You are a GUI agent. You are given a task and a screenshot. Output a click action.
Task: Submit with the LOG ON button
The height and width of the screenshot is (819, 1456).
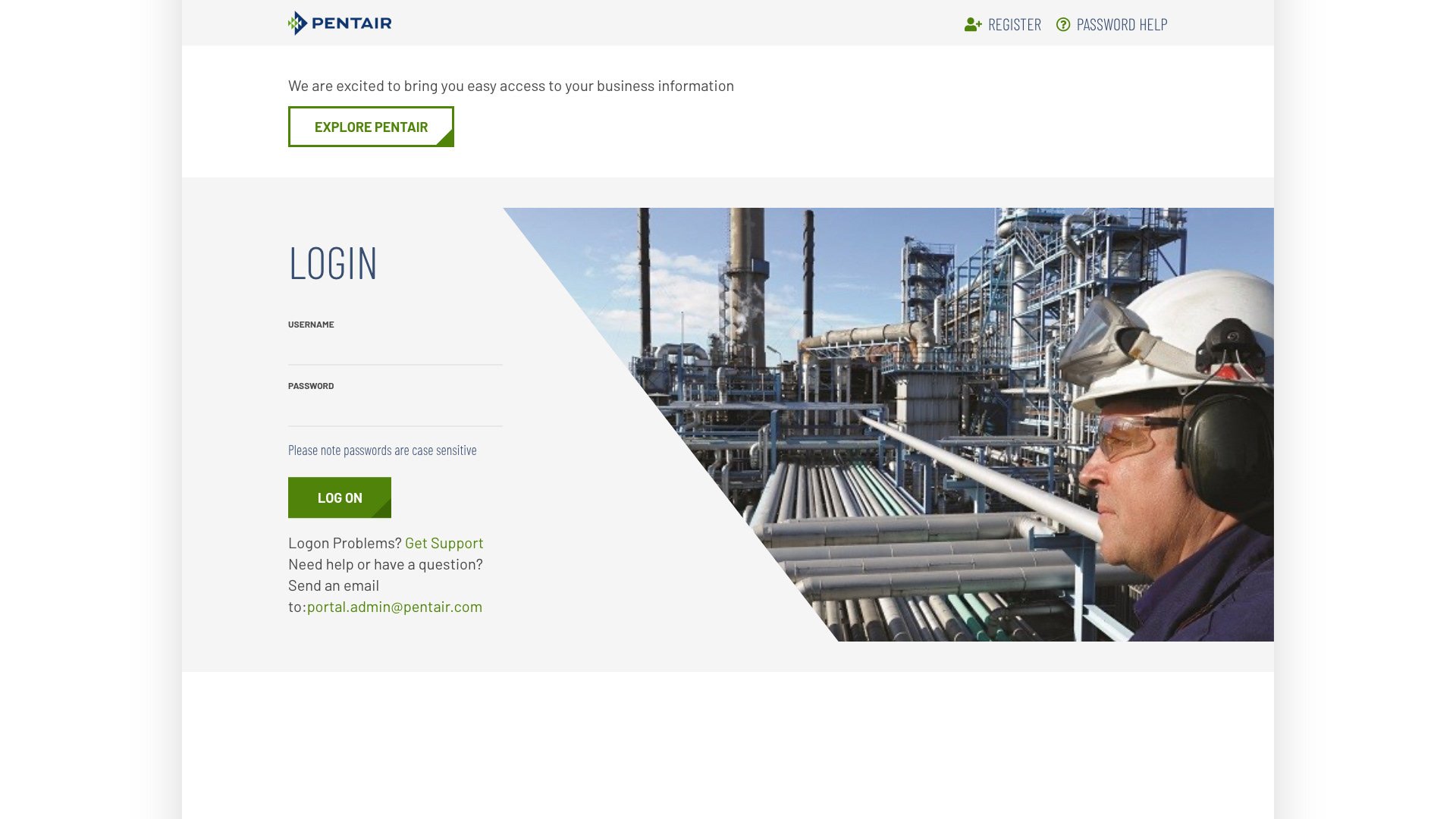[340, 497]
